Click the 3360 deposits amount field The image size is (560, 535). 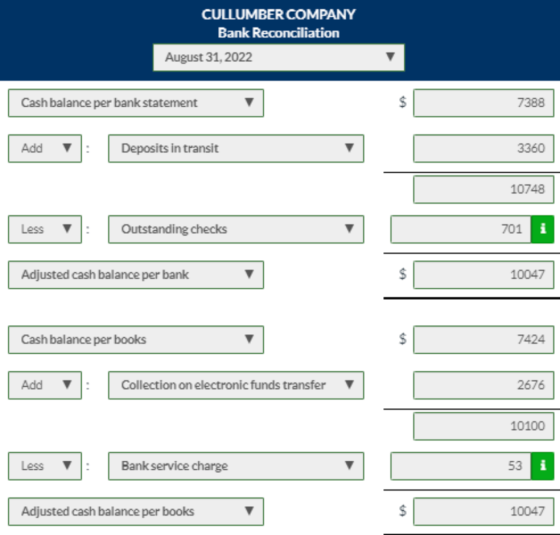pyautogui.click(x=484, y=149)
